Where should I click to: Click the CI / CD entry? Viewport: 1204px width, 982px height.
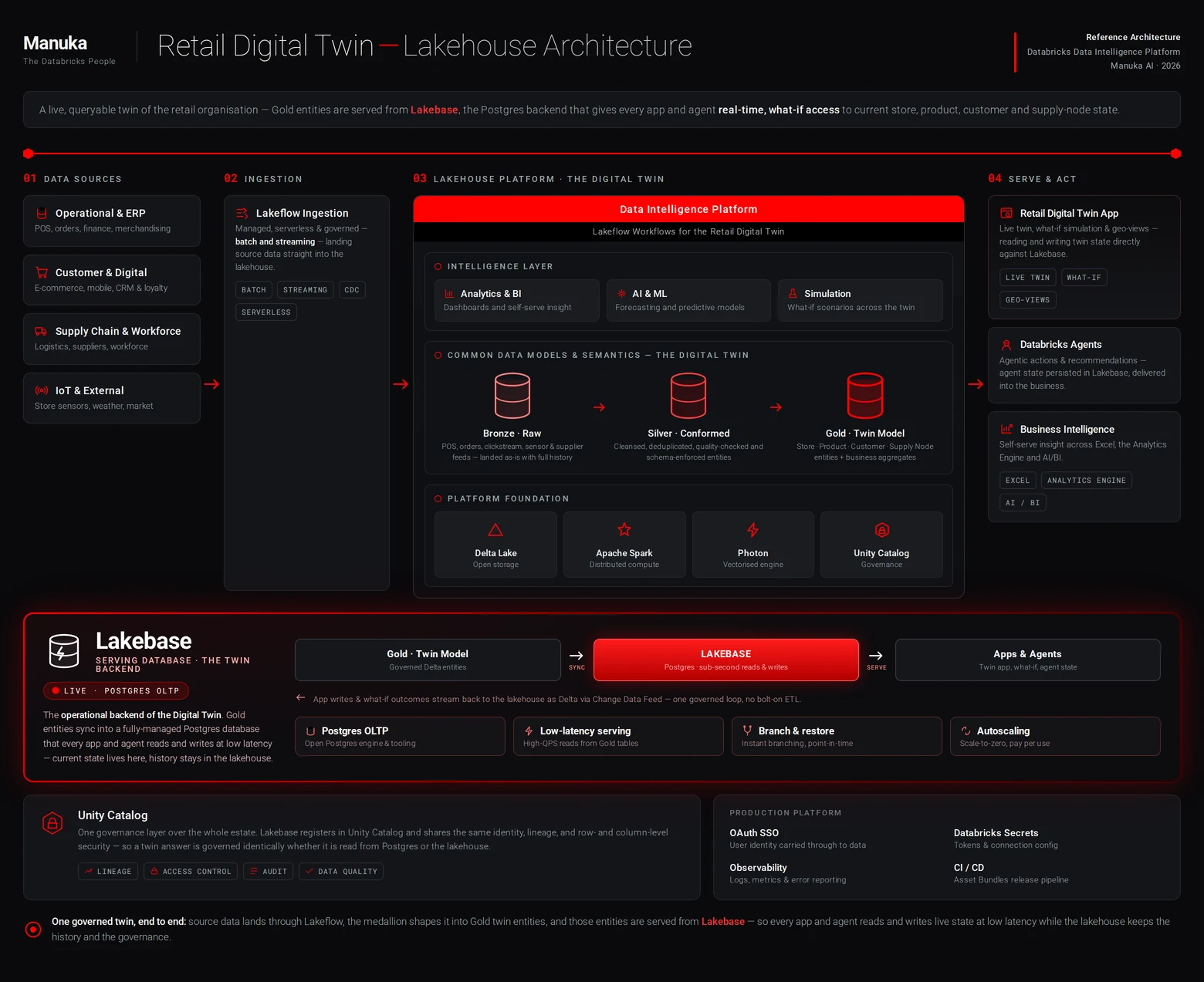[1011, 873]
